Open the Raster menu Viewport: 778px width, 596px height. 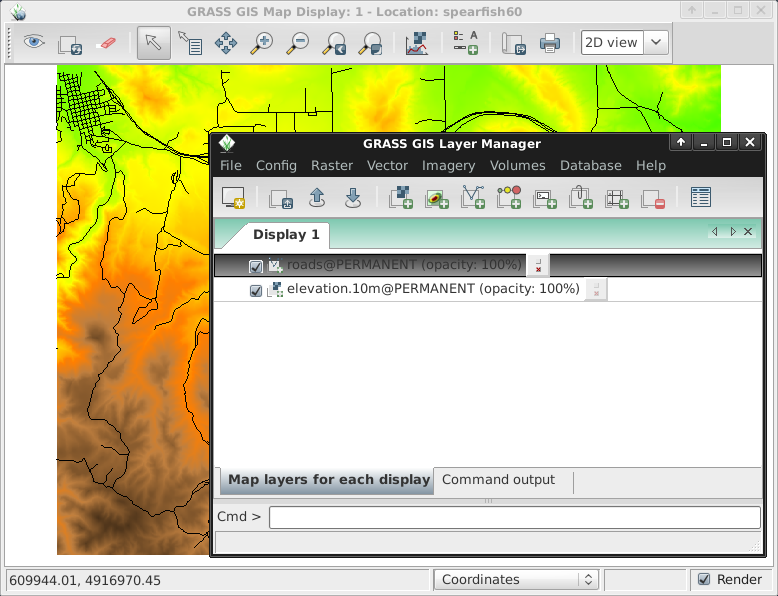point(331,166)
